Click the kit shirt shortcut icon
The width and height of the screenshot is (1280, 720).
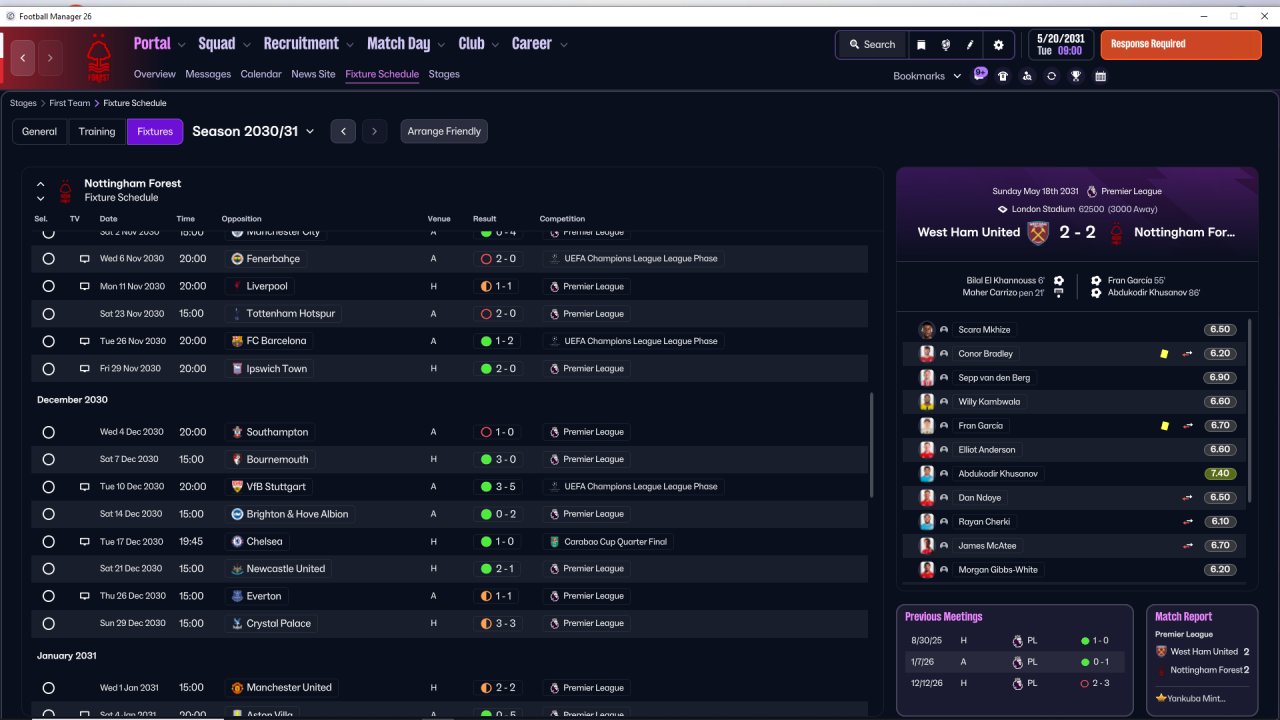[x=1003, y=76]
